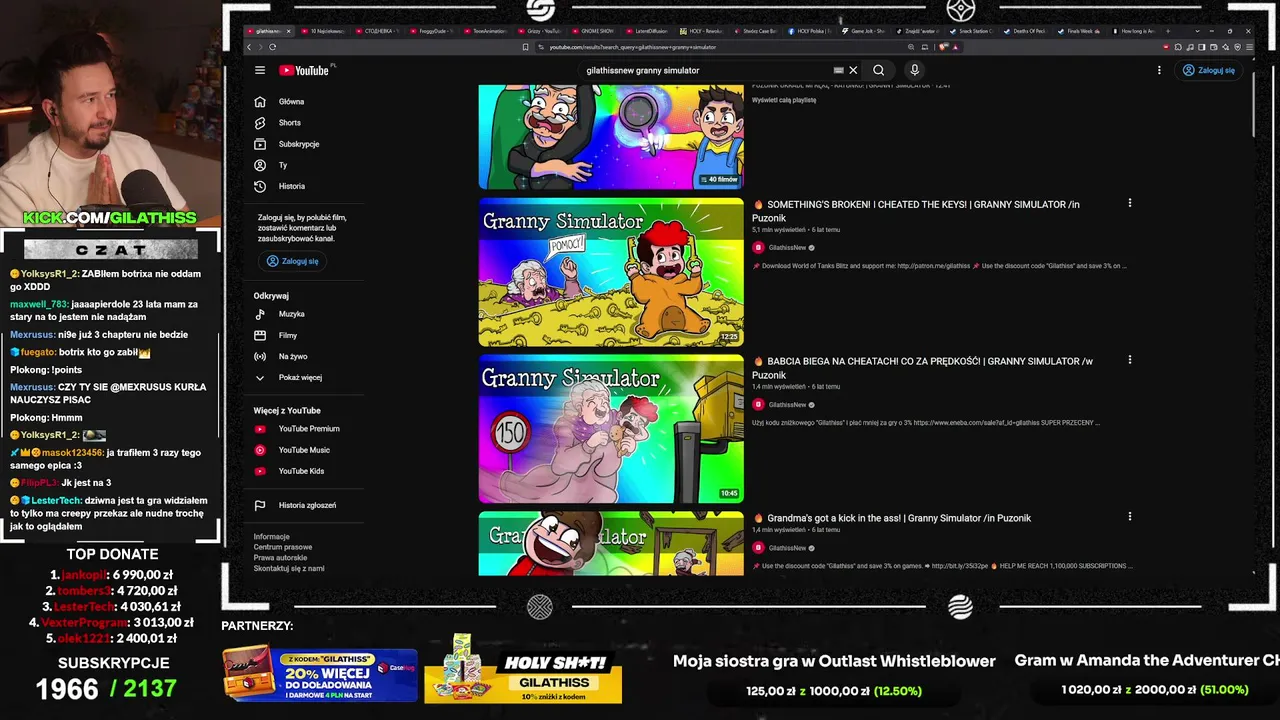Click the magnifier search button
The width and height of the screenshot is (1280, 720).
[878, 70]
